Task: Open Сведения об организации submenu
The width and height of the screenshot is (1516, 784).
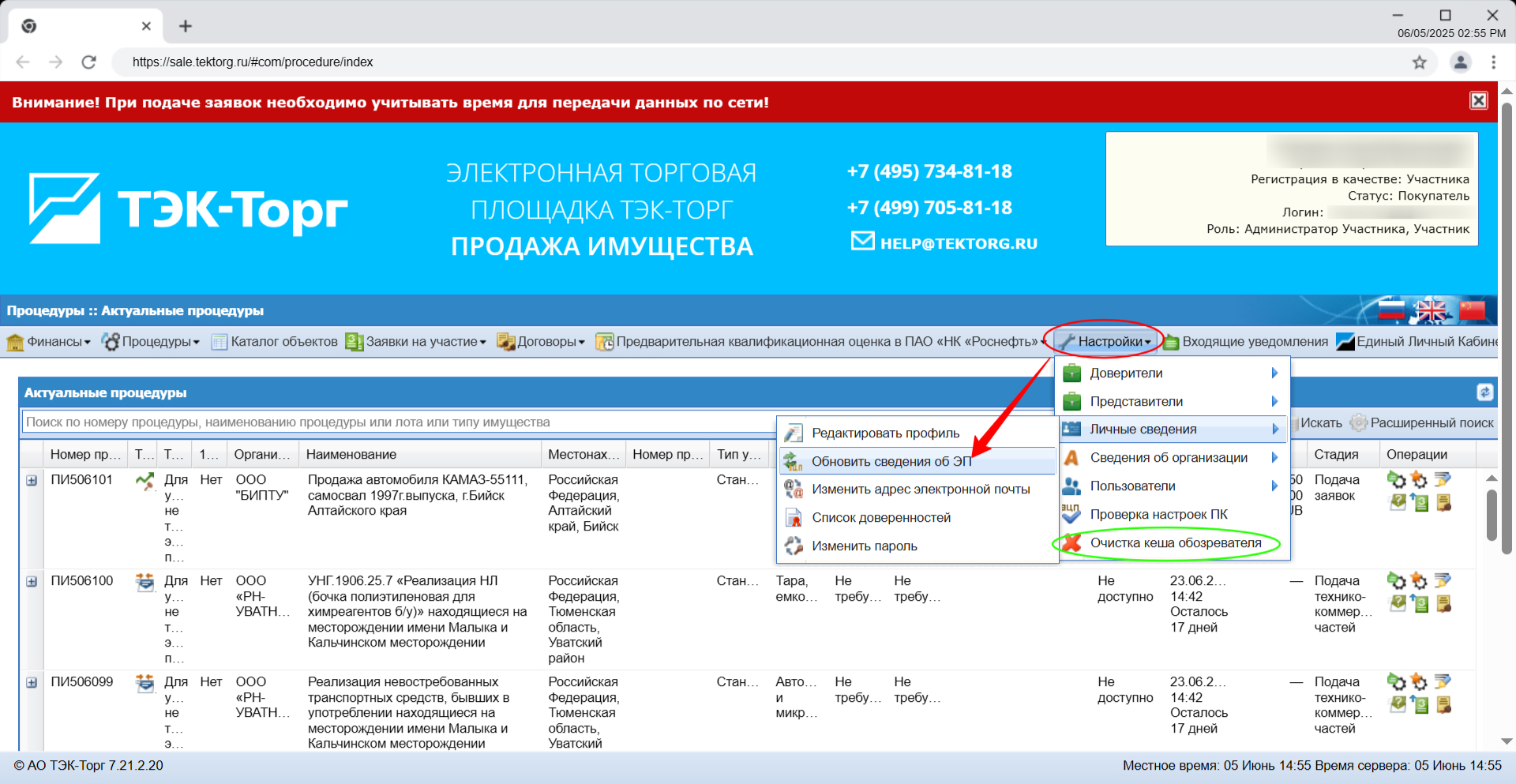Action: [1173, 458]
